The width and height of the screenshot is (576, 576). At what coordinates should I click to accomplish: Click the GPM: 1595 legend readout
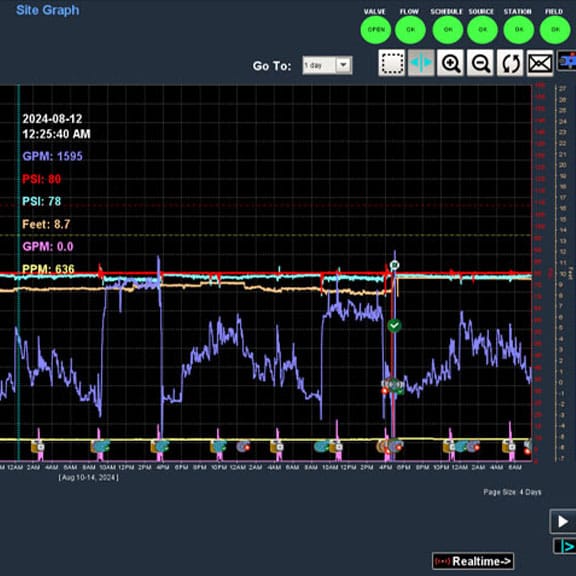pos(53,156)
